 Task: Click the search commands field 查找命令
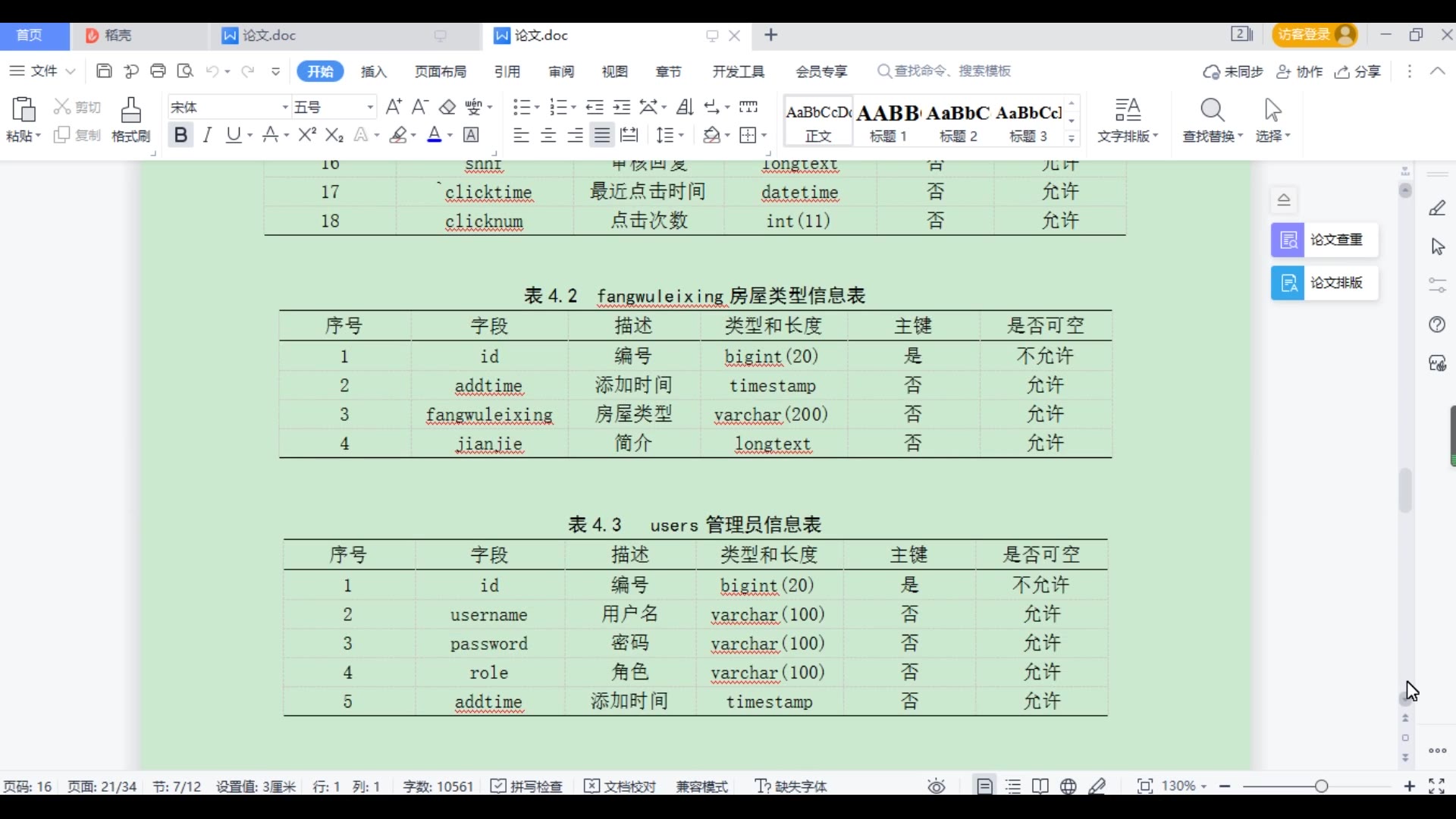coord(952,71)
